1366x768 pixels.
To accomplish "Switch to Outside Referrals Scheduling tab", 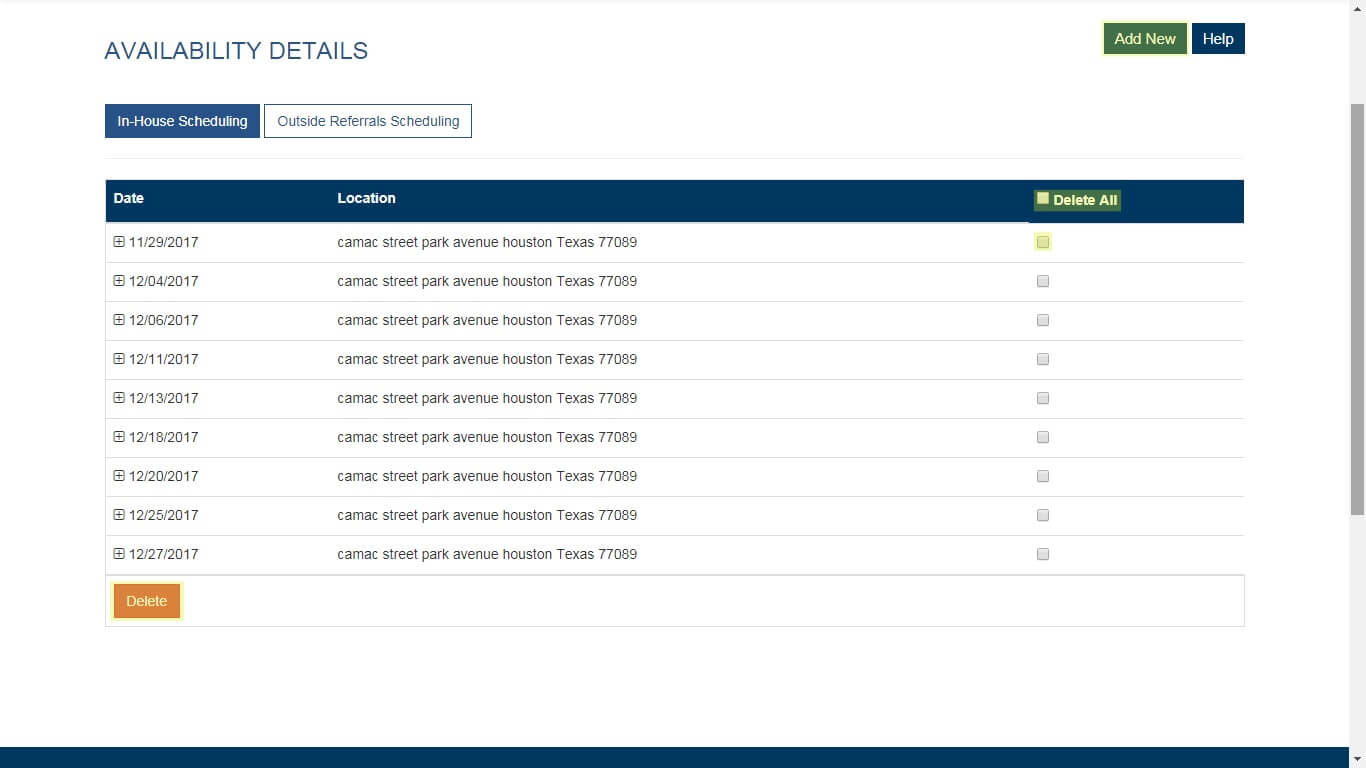I will (x=368, y=121).
